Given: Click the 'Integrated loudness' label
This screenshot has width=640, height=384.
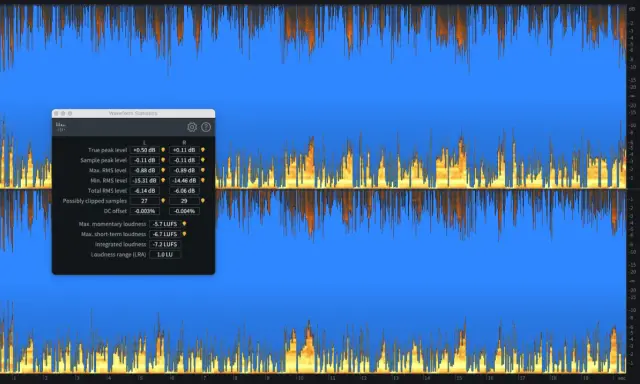Looking at the screenshot, I should click(x=120, y=244).
